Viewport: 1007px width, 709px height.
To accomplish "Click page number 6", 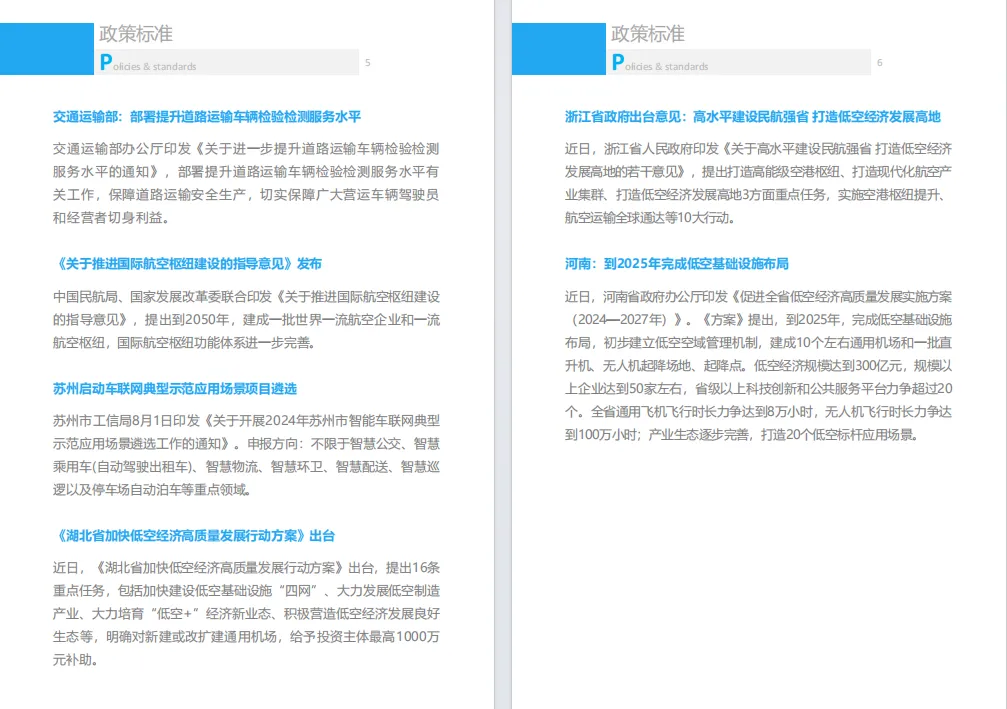I will pyautogui.click(x=879, y=62).
